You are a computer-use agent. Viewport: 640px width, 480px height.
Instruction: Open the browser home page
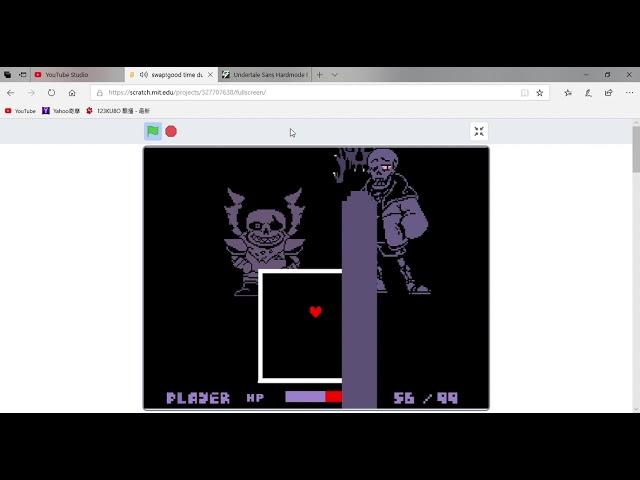point(72,93)
